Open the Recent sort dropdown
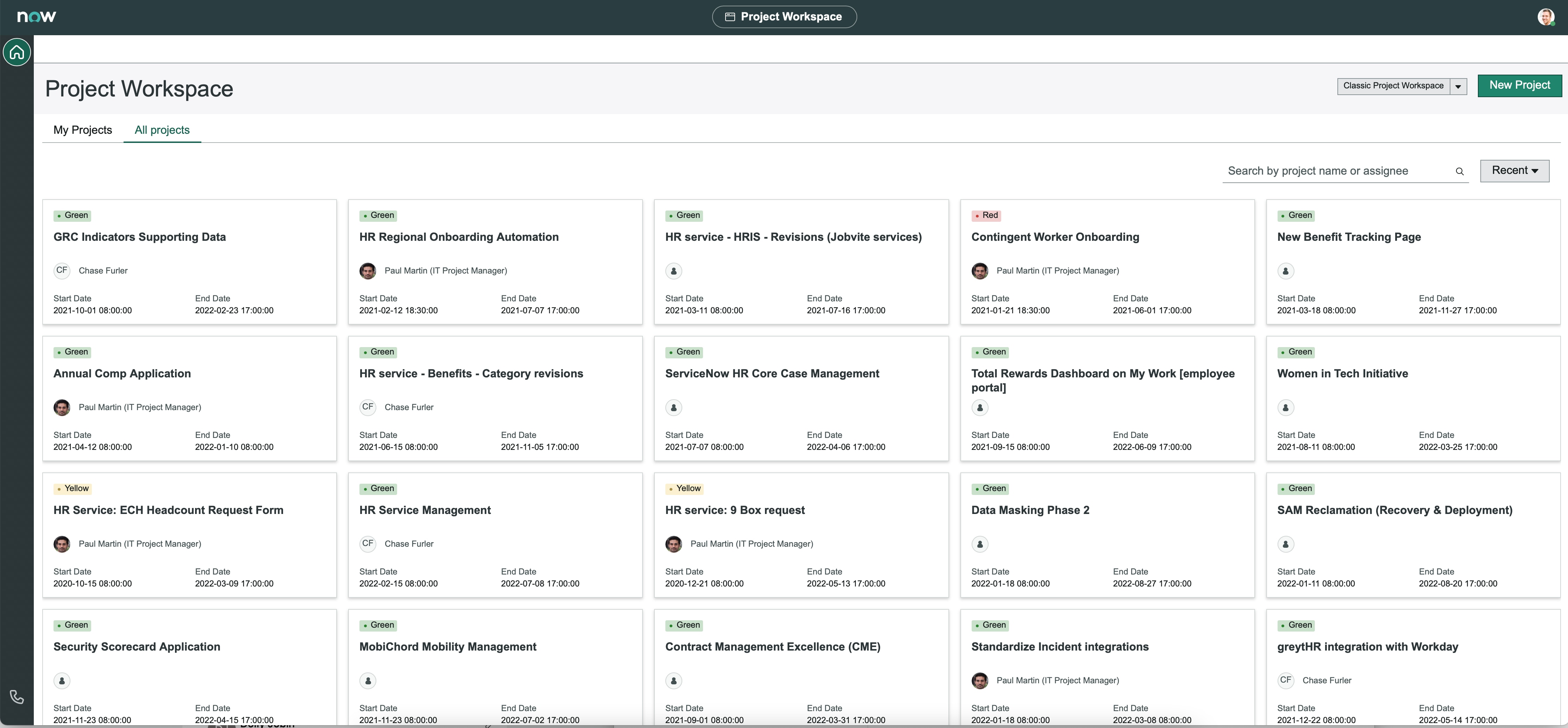 pos(1514,170)
